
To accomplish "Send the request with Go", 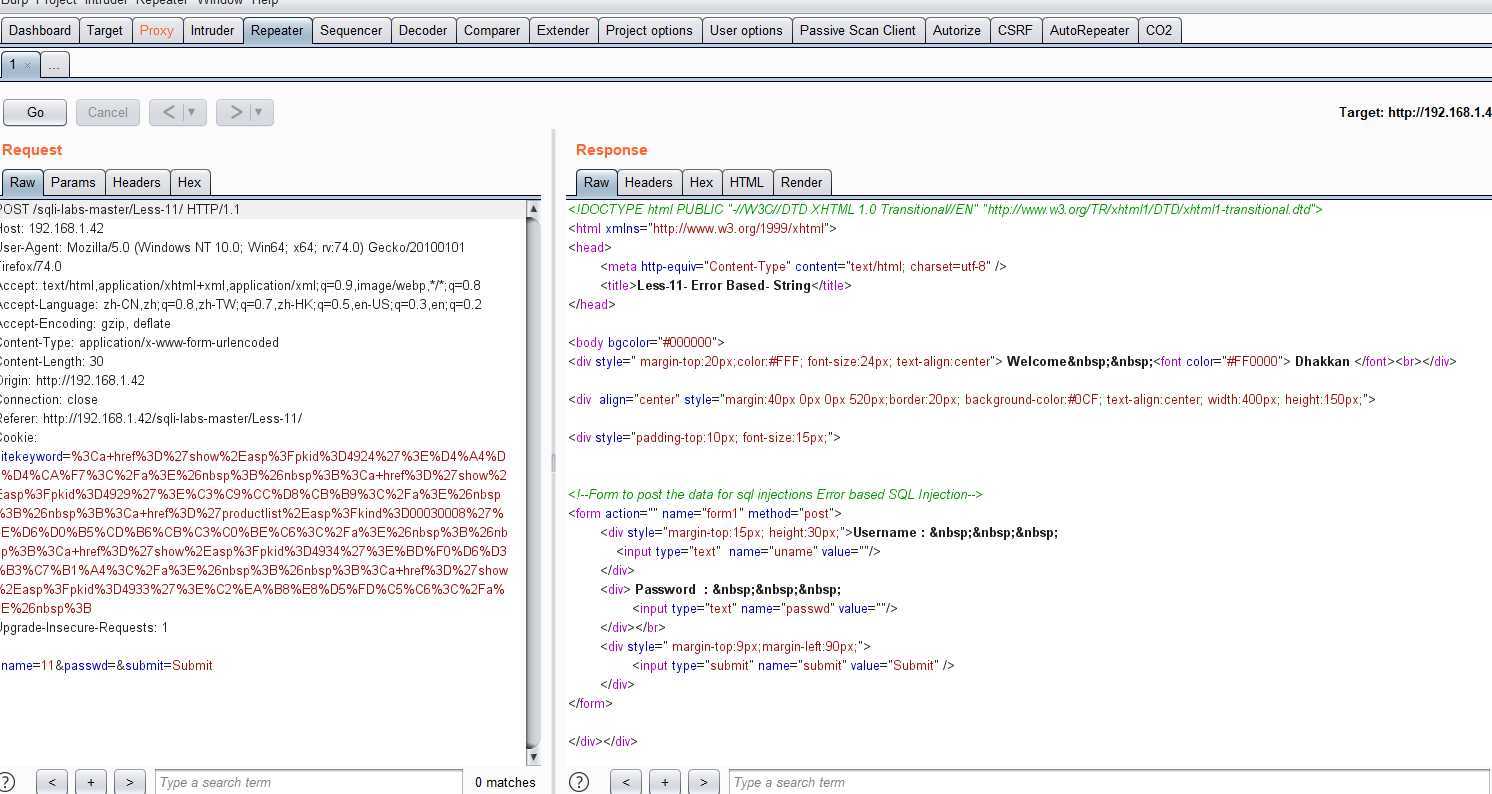I will [x=35, y=112].
